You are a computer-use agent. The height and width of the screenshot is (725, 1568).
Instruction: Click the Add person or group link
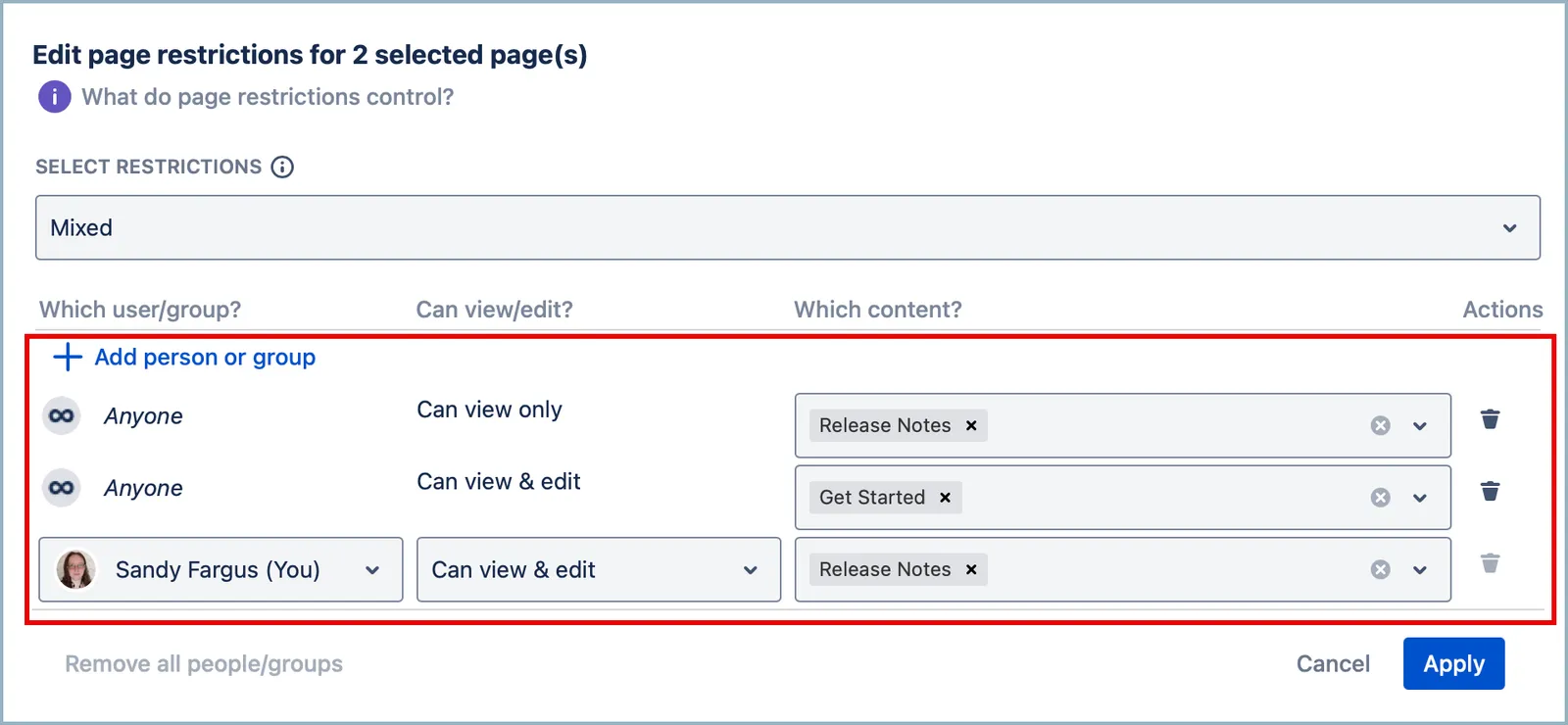[205, 358]
